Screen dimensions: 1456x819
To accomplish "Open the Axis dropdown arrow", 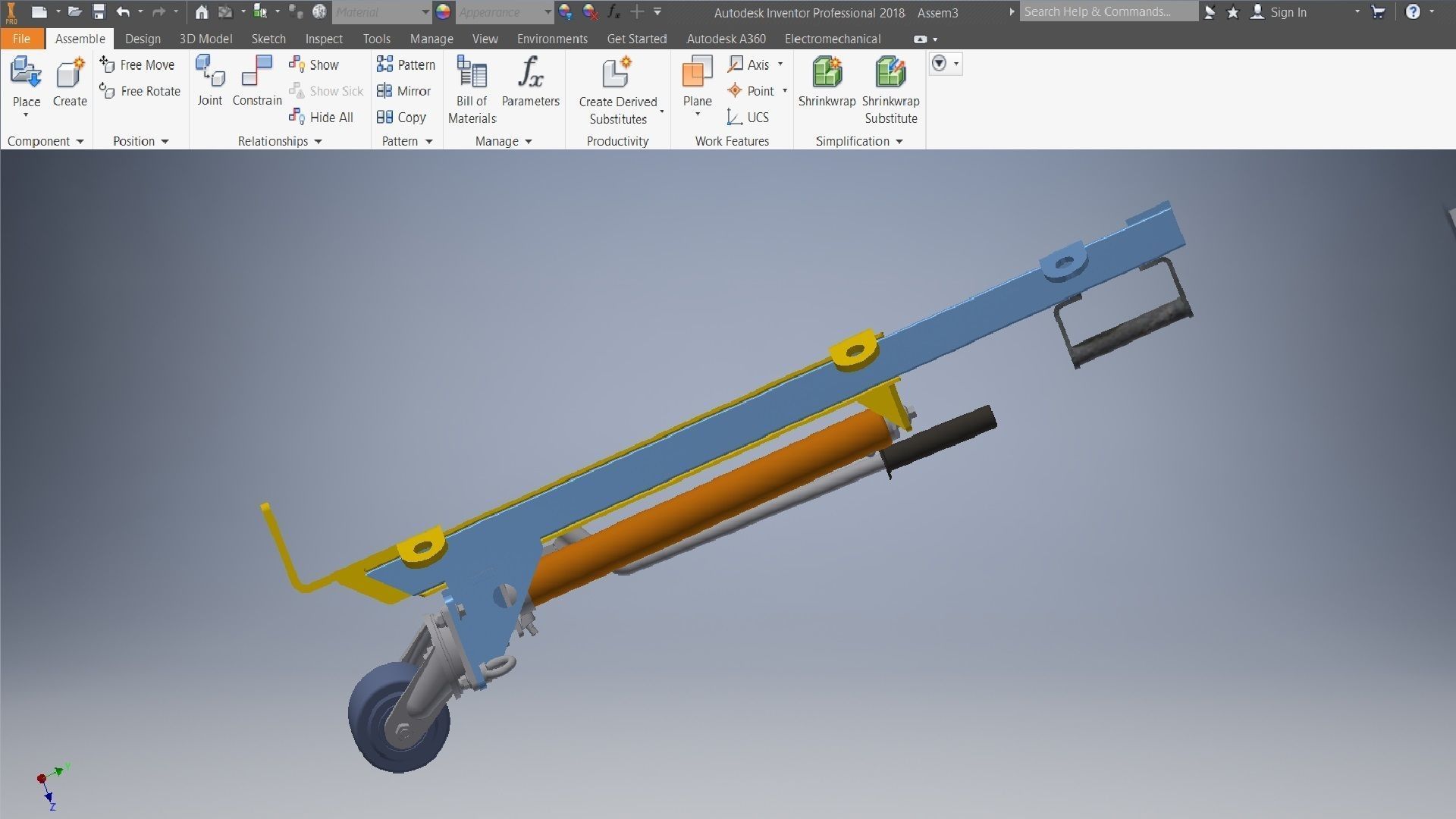I will point(780,64).
